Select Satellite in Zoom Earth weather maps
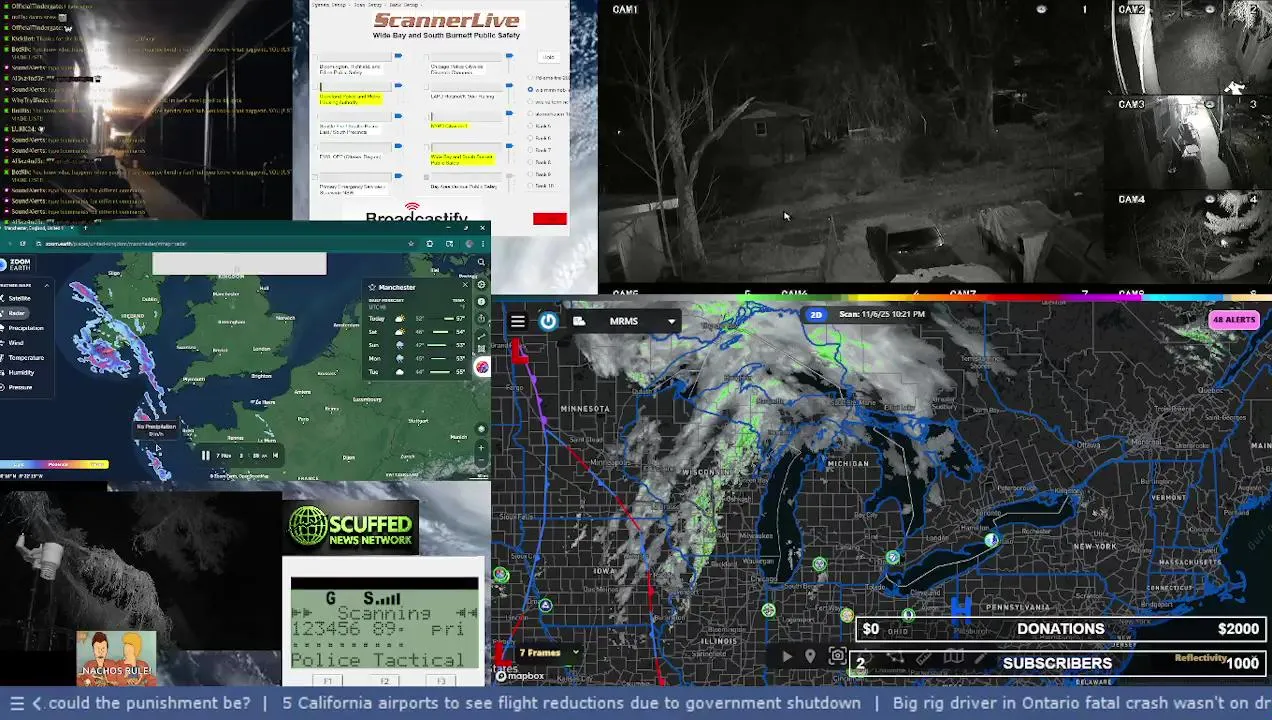1272x720 pixels. coord(17,298)
